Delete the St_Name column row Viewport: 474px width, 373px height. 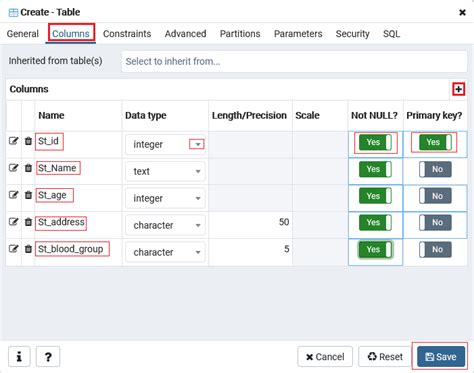pos(28,168)
